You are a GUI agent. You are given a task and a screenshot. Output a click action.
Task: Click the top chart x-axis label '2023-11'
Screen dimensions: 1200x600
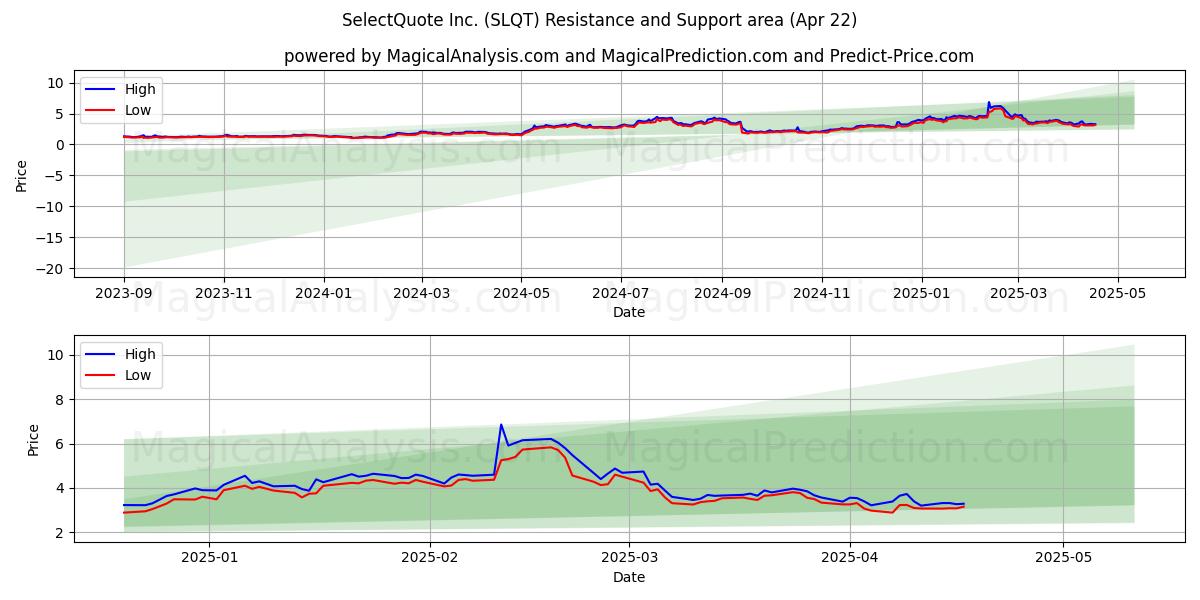[223, 294]
